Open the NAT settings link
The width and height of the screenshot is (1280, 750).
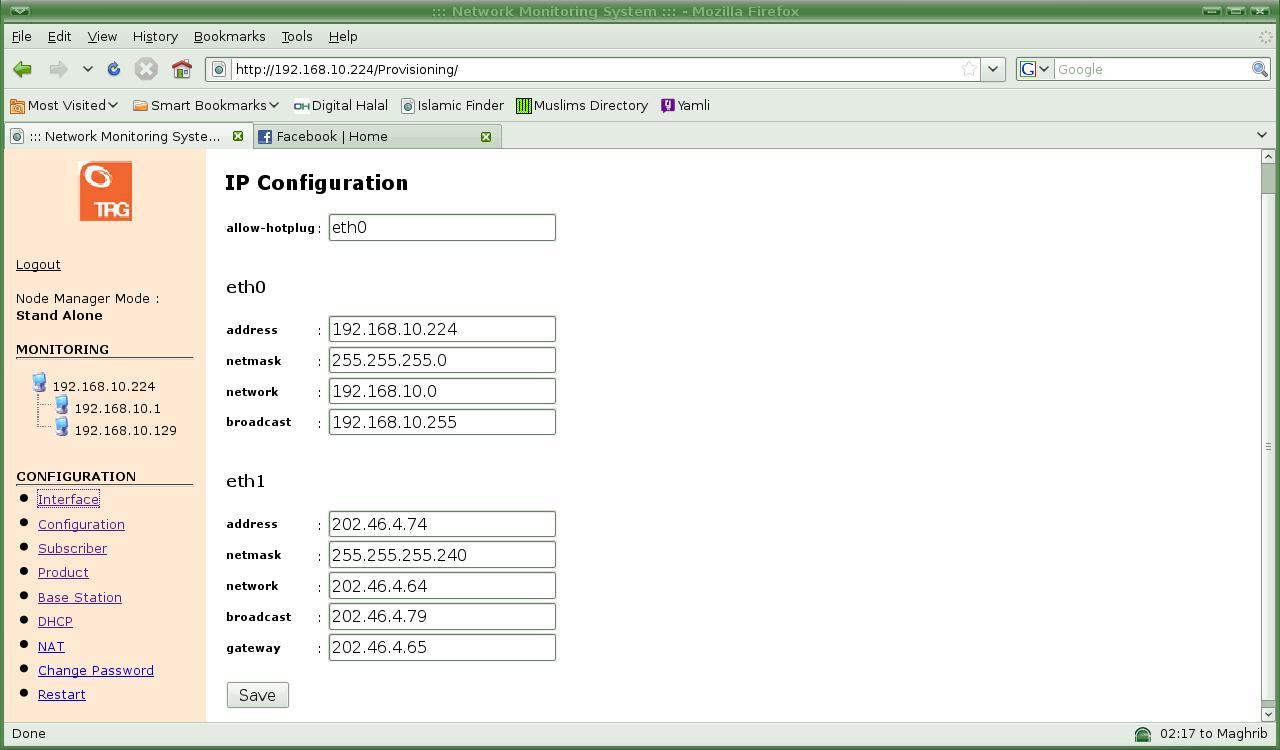(51, 646)
